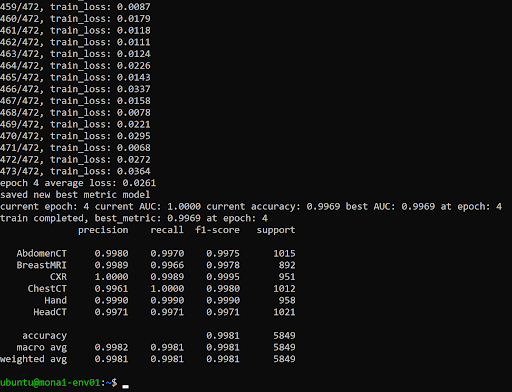
Task: Click the 'f1-score' column header
Action: (x=217, y=230)
